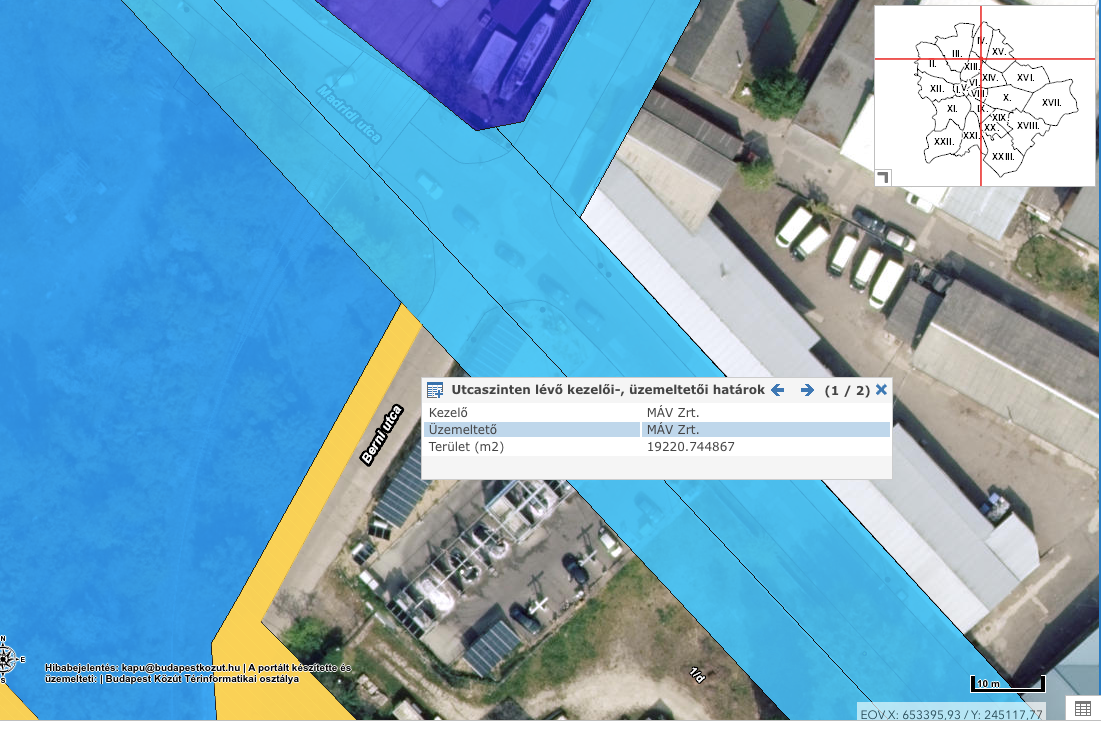Screen dimensions: 1101x747
Task: Click the compass rose icon
Action: pyautogui.click(x=7, y=657)
